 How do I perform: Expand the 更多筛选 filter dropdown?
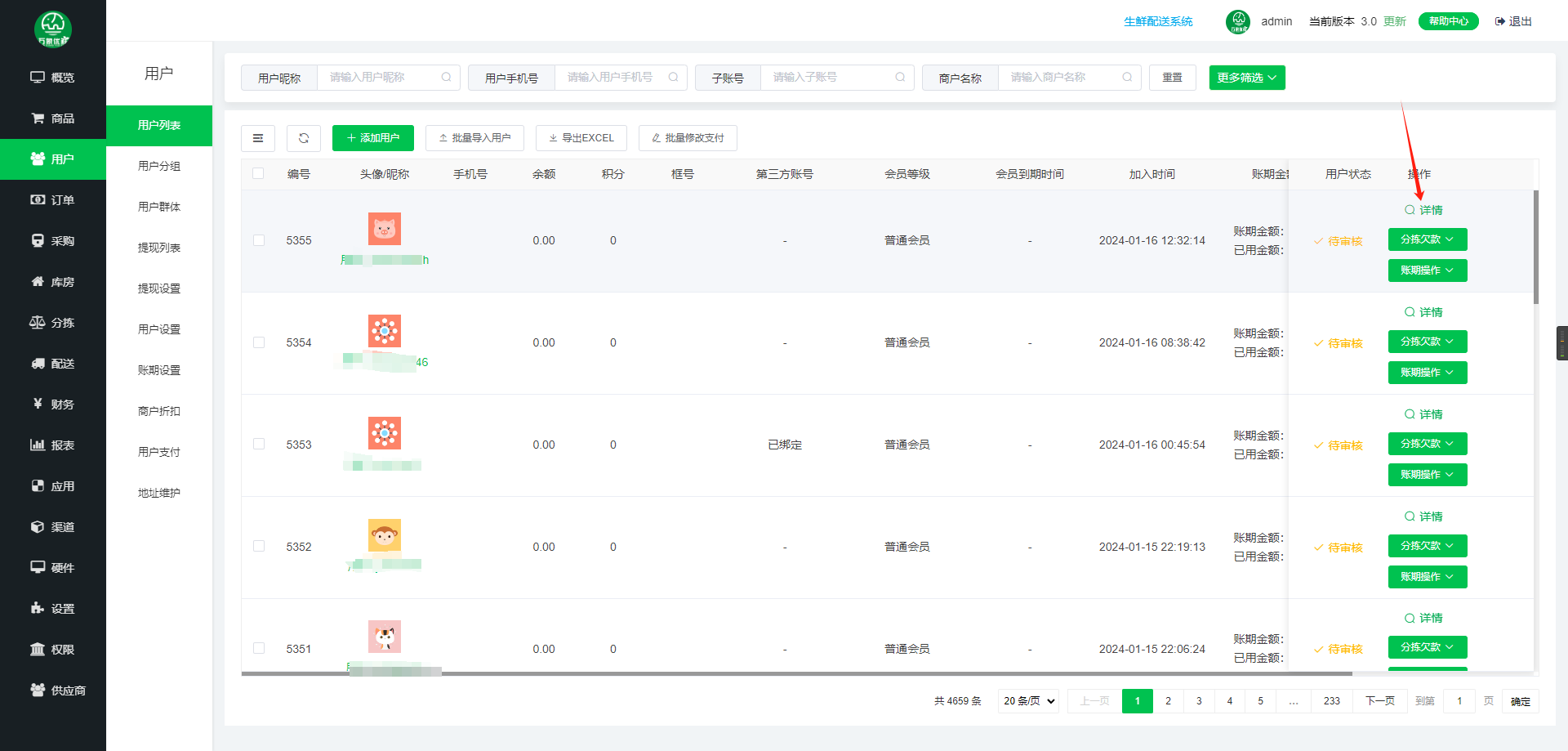[1246, 77]
